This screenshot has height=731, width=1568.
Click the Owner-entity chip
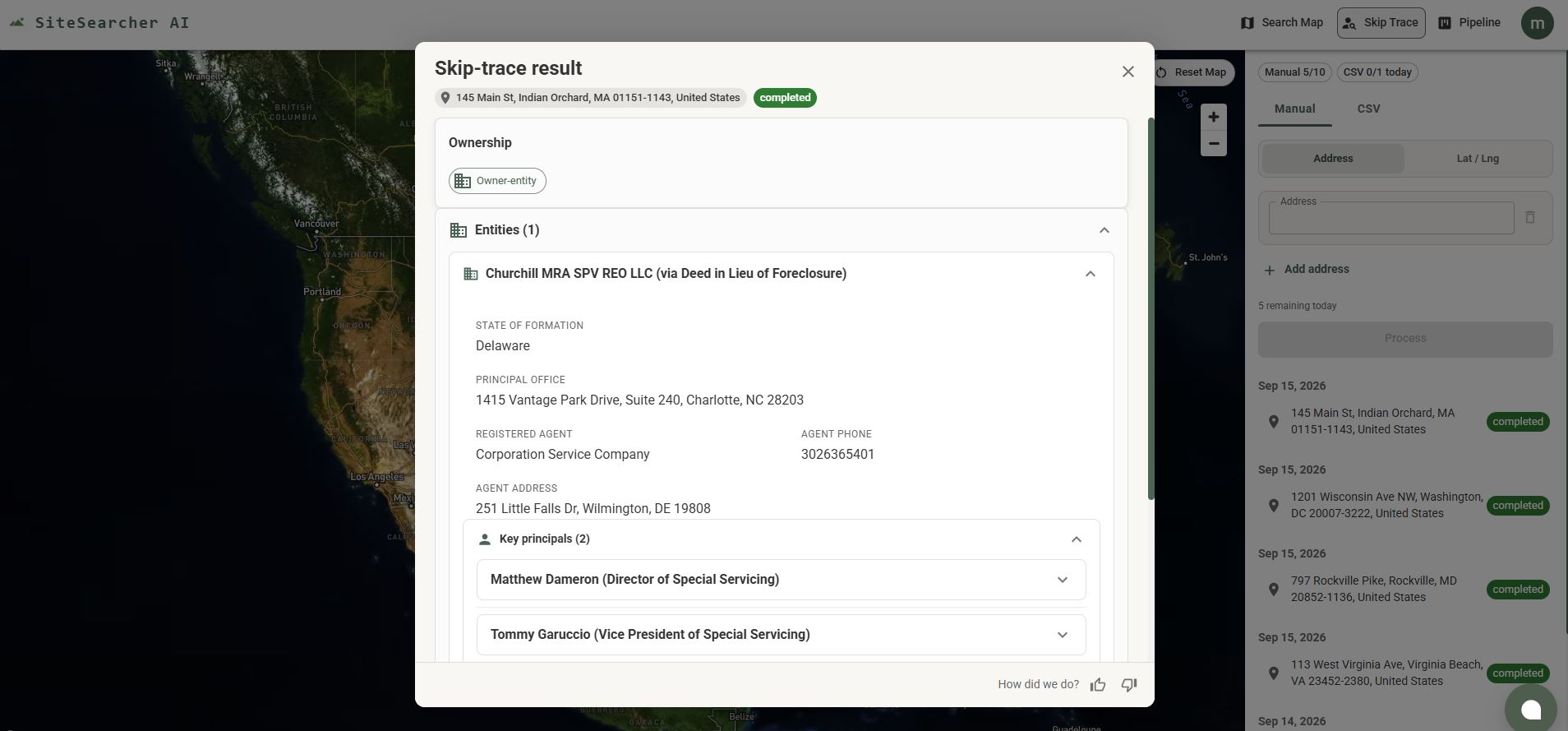tap(497, 181)
